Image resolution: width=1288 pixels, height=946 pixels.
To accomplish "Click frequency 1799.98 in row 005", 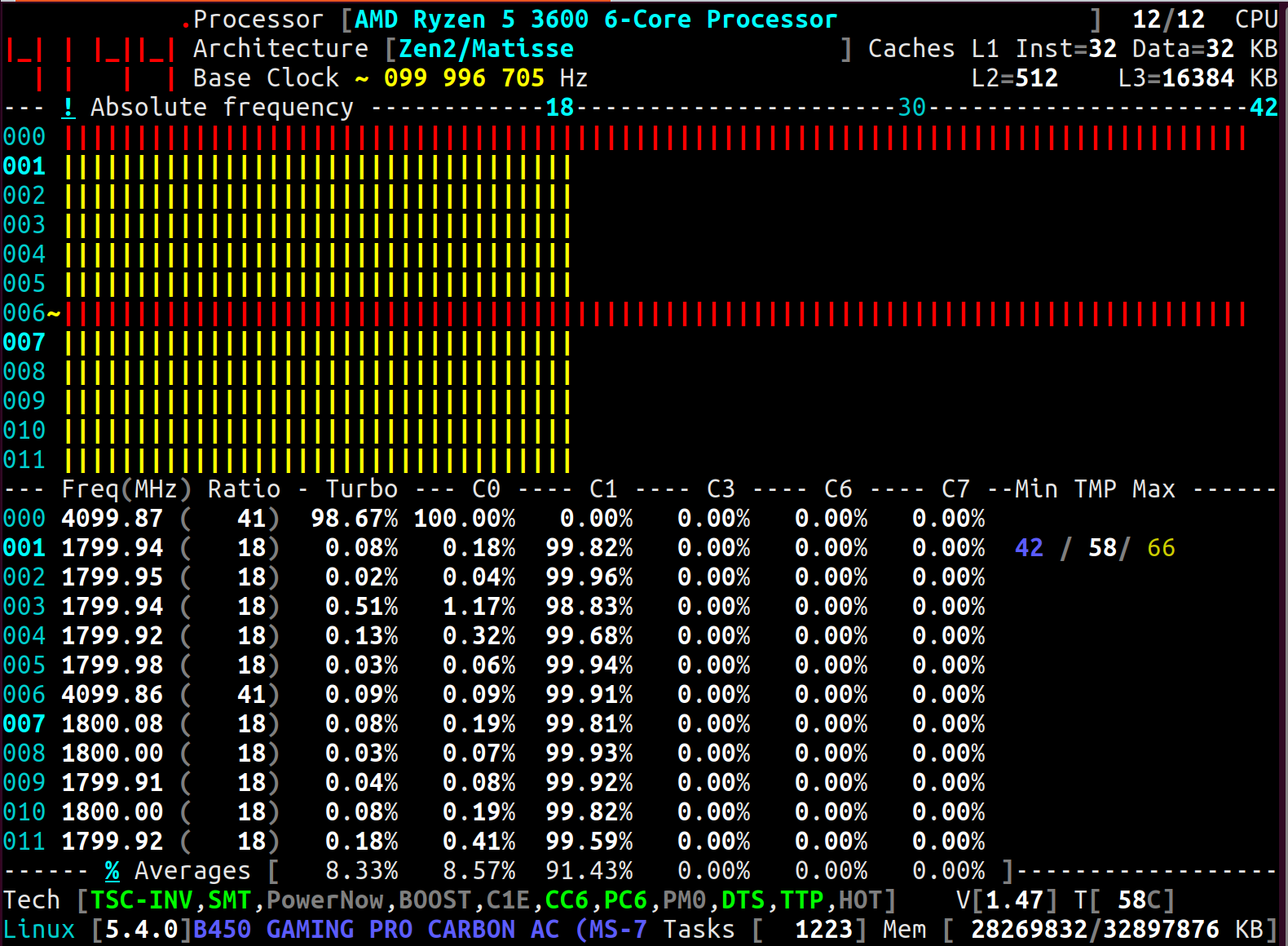I will [112, 665].
